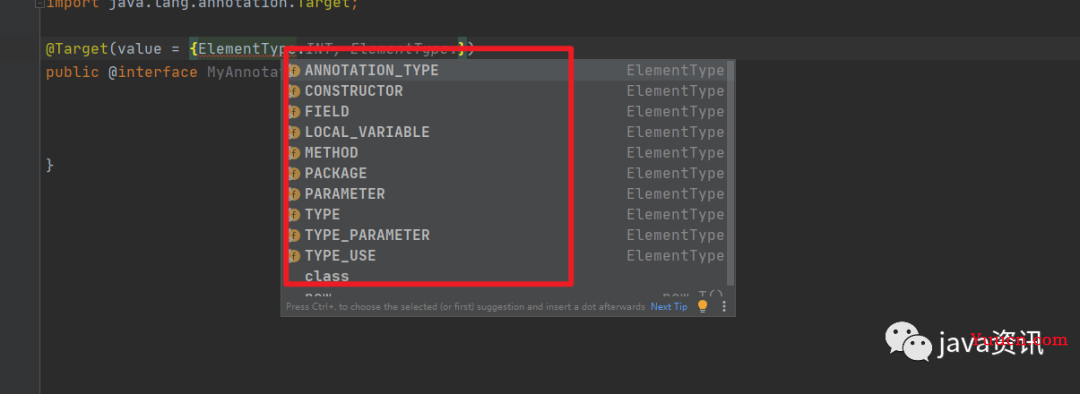Place cursor on the @Target annotation

(76, 49)
